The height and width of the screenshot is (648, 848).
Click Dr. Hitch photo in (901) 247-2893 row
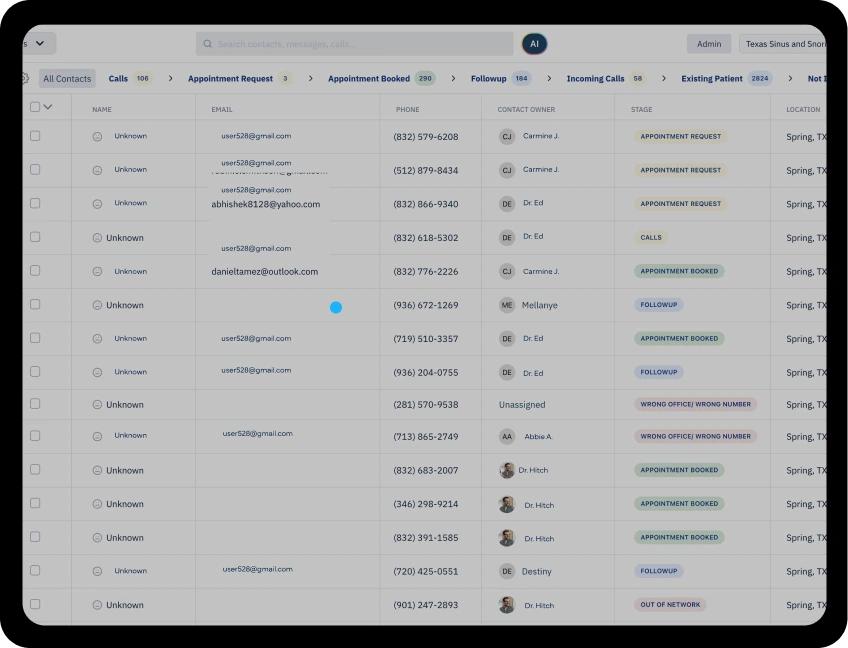[507, 605]
